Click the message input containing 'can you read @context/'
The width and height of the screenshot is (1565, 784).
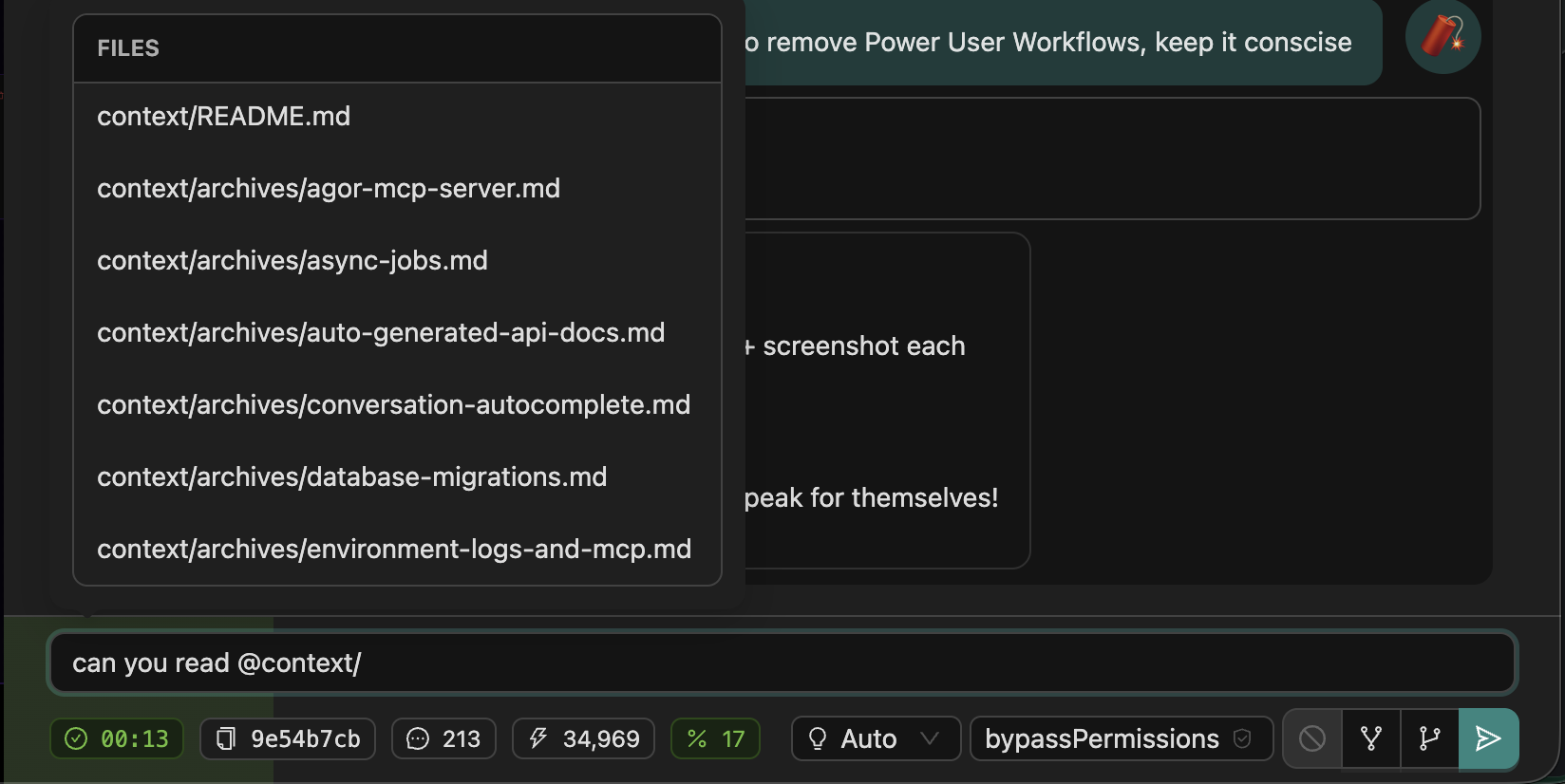782,663
